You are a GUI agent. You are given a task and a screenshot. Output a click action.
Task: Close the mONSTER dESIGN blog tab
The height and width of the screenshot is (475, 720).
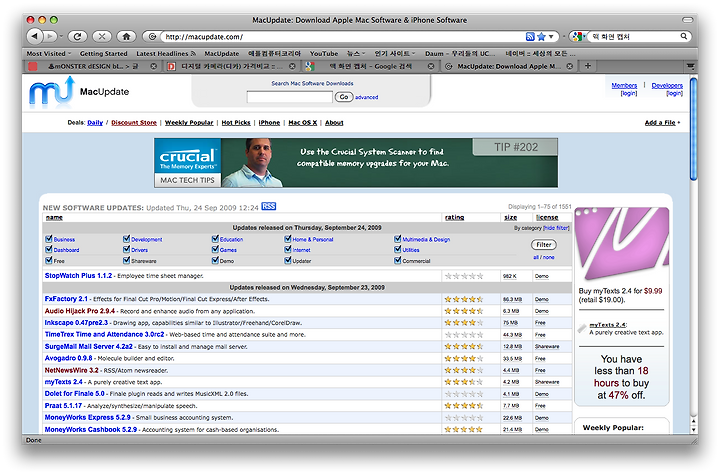point(154,66)
